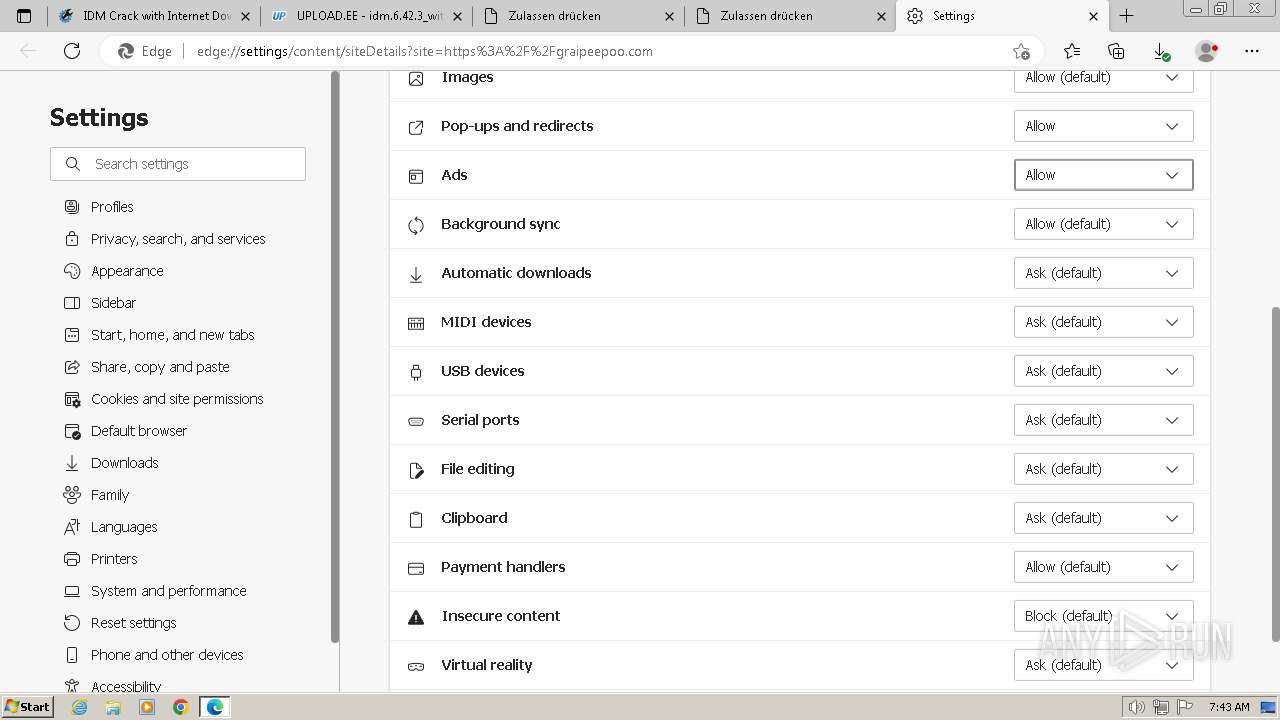Viewport: 1280px width, 720px height.
Task: Open the Serial ports dropdown
Action: pyautogui.click(x=1103, y=420)
